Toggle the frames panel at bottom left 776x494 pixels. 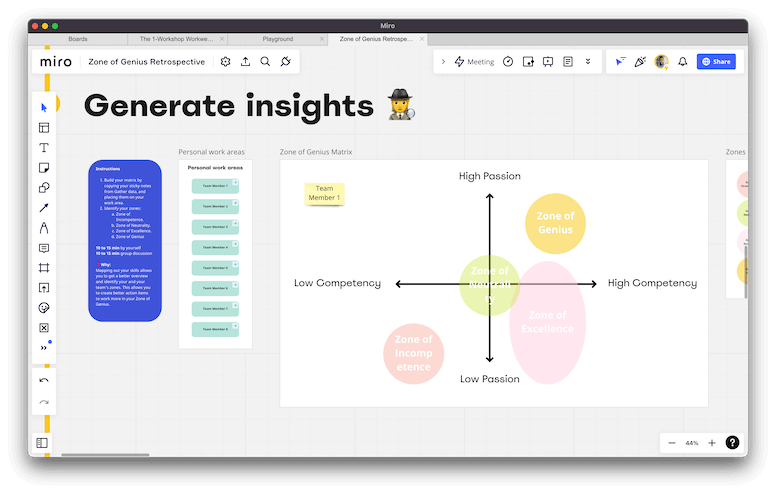(42, 443)
